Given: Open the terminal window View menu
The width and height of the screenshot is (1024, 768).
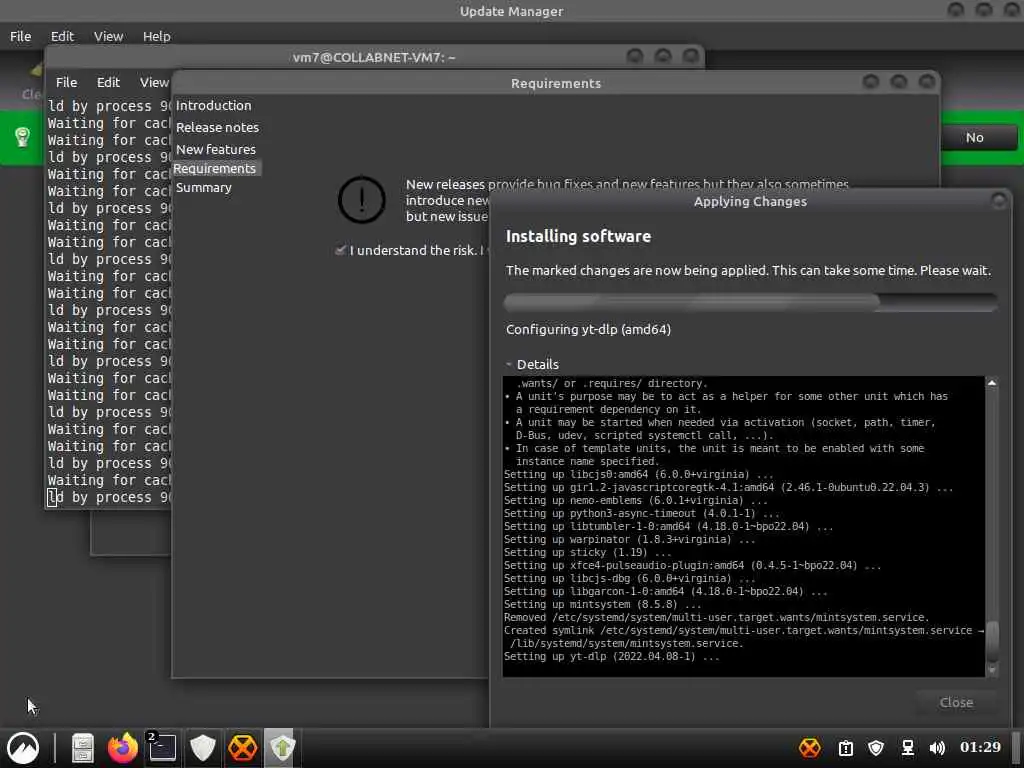Looking at the screenshot, I should [154, 82].
